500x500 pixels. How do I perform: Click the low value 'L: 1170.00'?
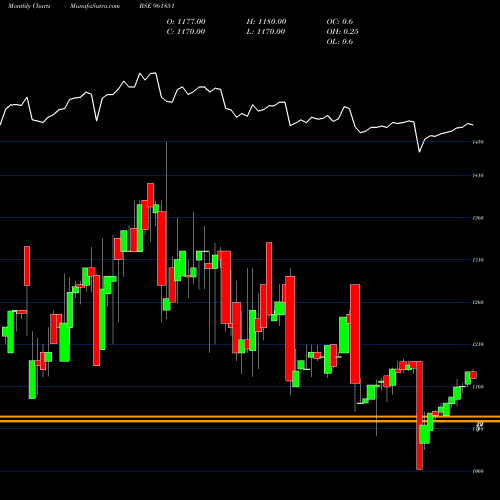[266, 31]
